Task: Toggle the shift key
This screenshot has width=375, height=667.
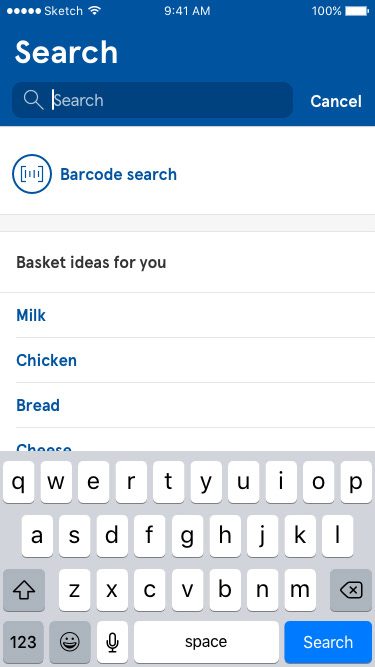Action: point(24,590)
